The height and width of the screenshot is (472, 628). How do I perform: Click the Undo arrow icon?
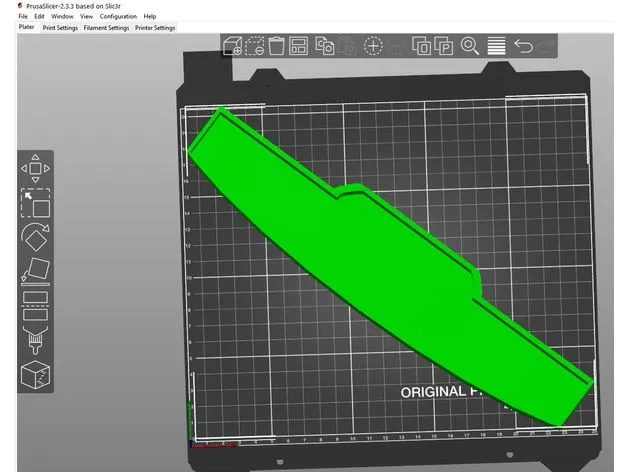523,46
